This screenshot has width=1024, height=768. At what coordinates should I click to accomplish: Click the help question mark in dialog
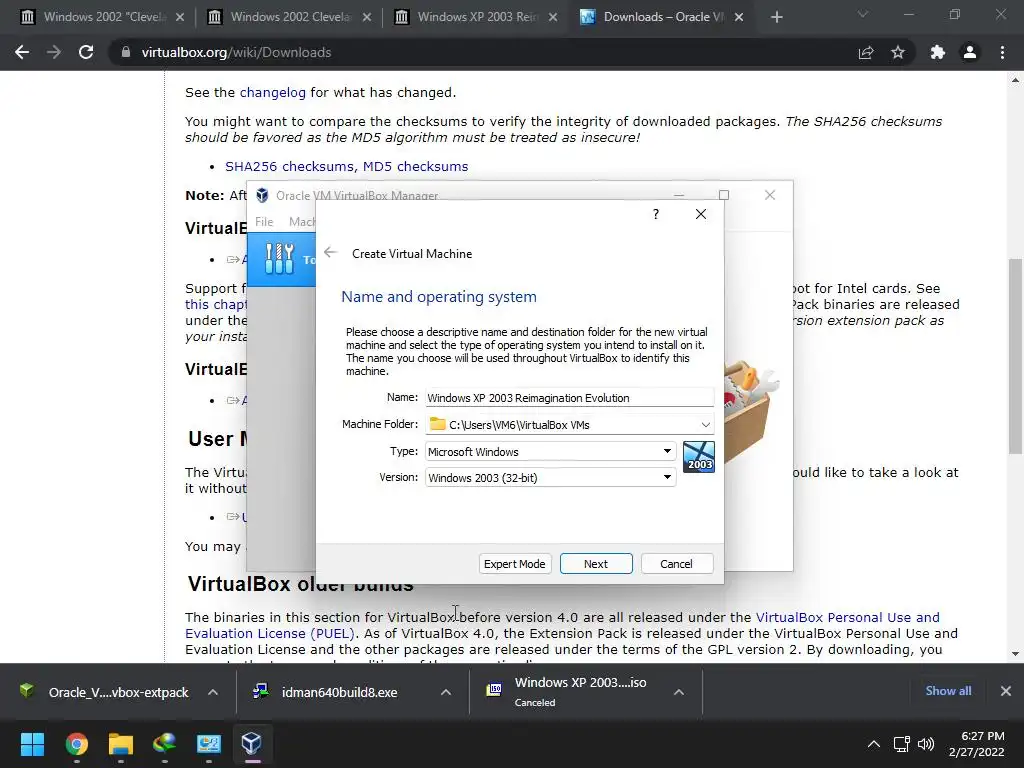[656, 214]
